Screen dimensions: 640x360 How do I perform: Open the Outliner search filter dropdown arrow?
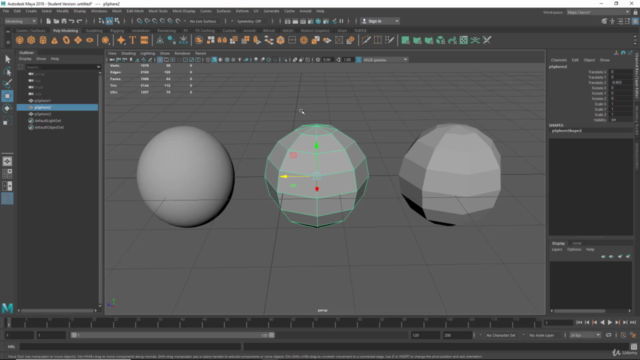(x=98, y=67)
